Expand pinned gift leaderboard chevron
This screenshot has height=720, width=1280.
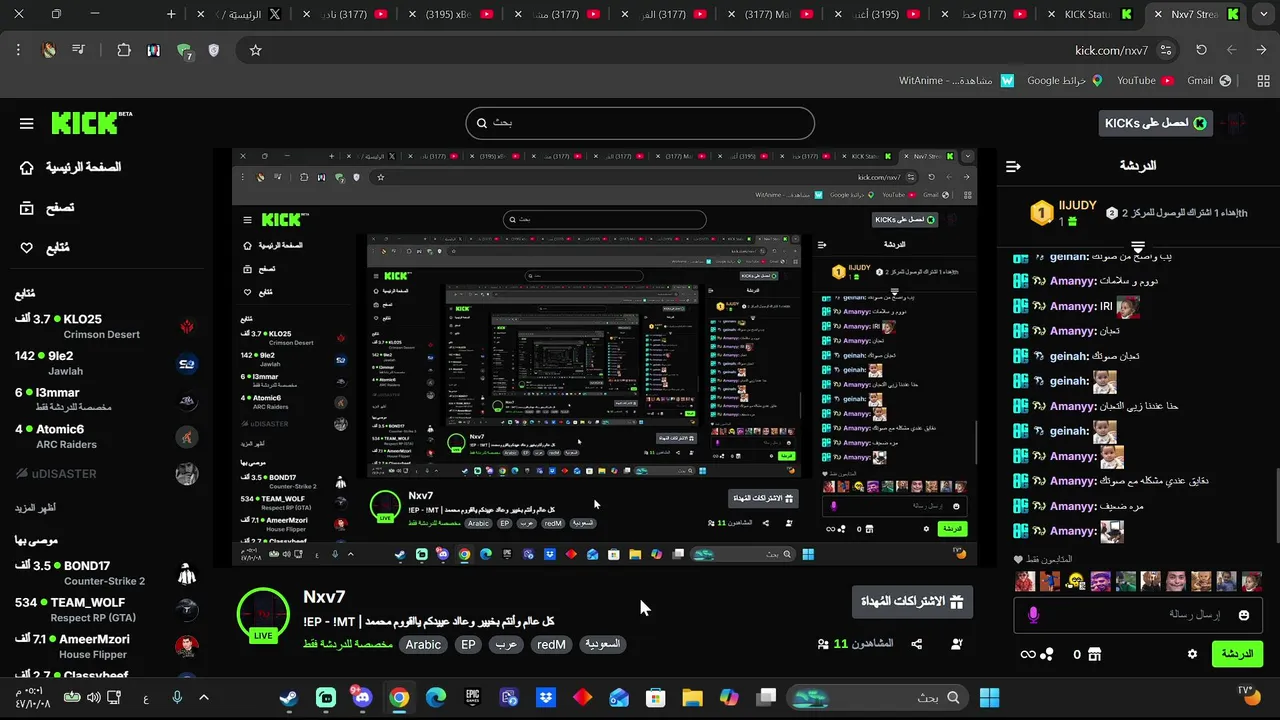pos(1138,246)
